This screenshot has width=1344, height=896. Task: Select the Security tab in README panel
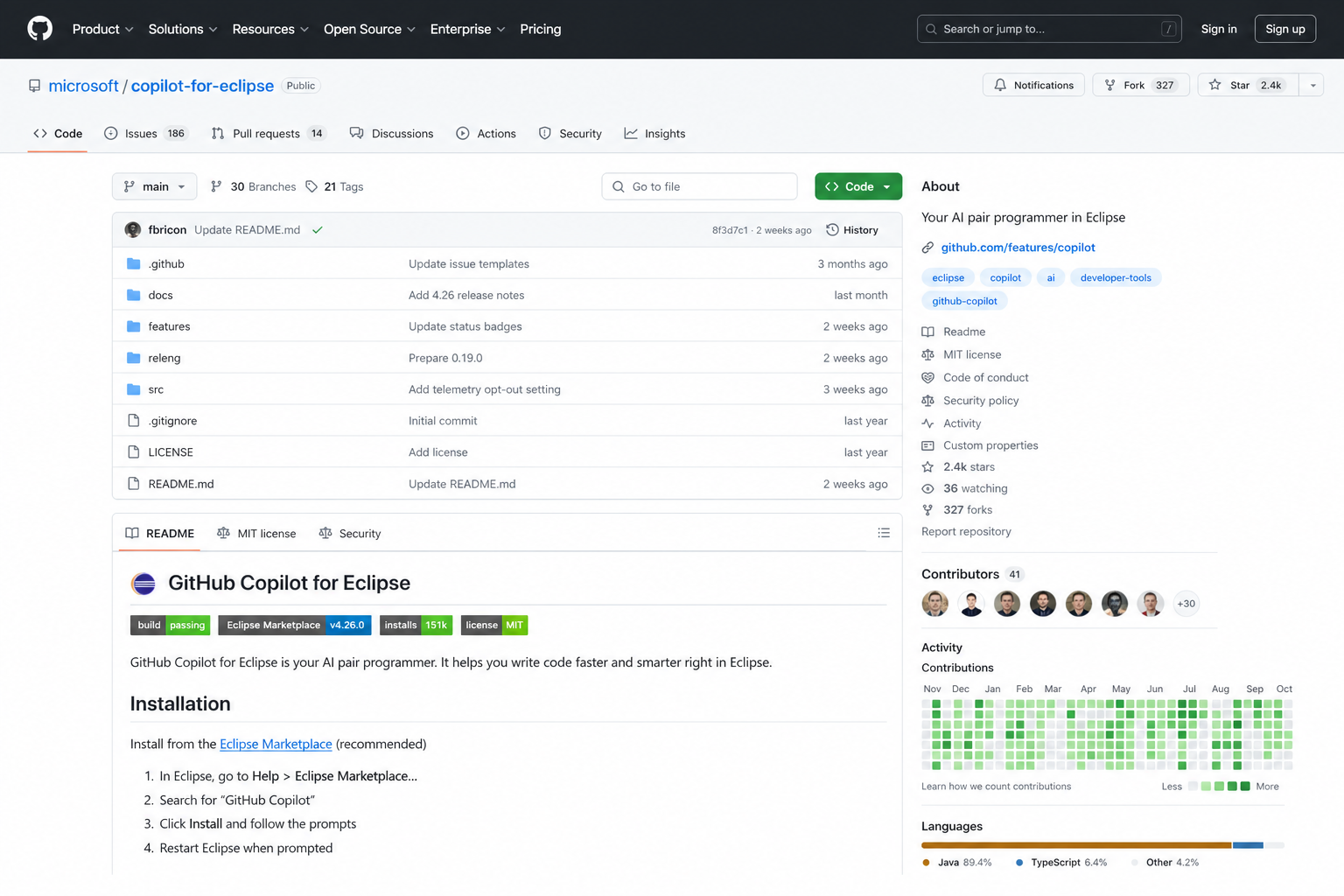tap(350, 533)
